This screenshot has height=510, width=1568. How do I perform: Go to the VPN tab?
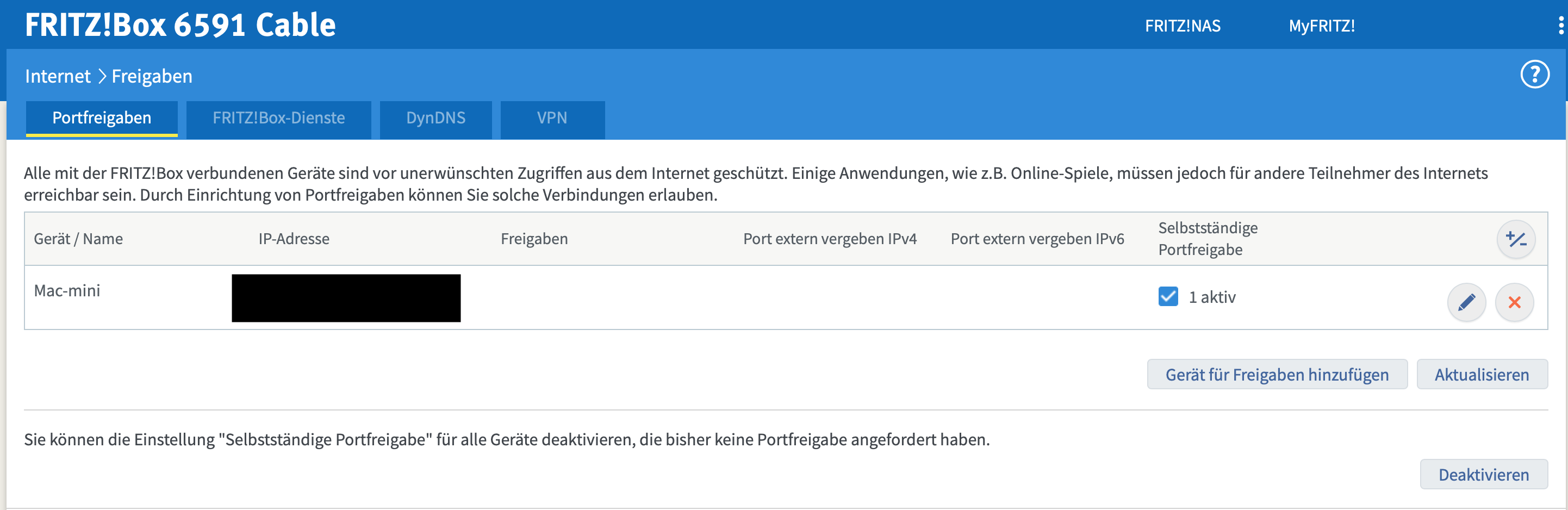click(551, 118)
